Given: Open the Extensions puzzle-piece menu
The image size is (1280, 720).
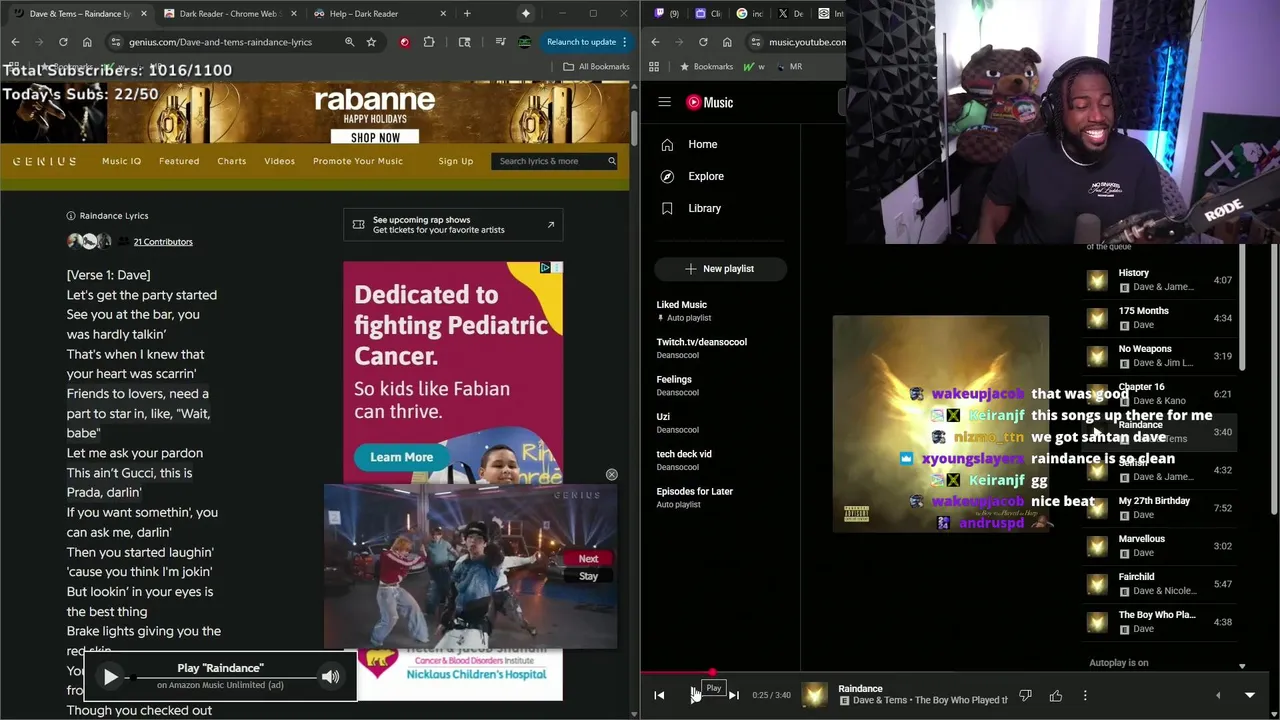Looking at the screenshot, I should point(429,42).
